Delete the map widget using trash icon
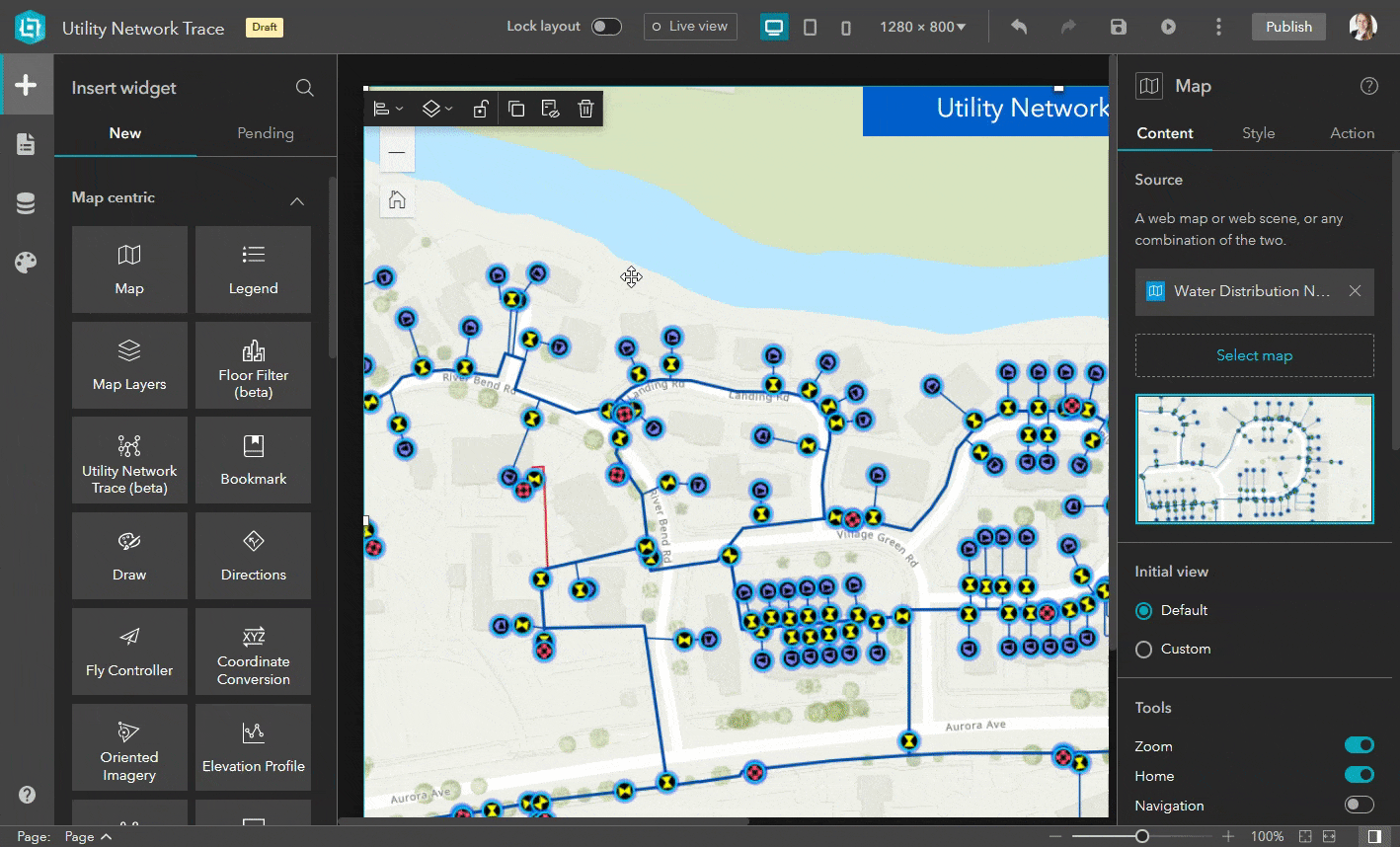This screenshot has height=847, width=1400. tap(585, 109)
